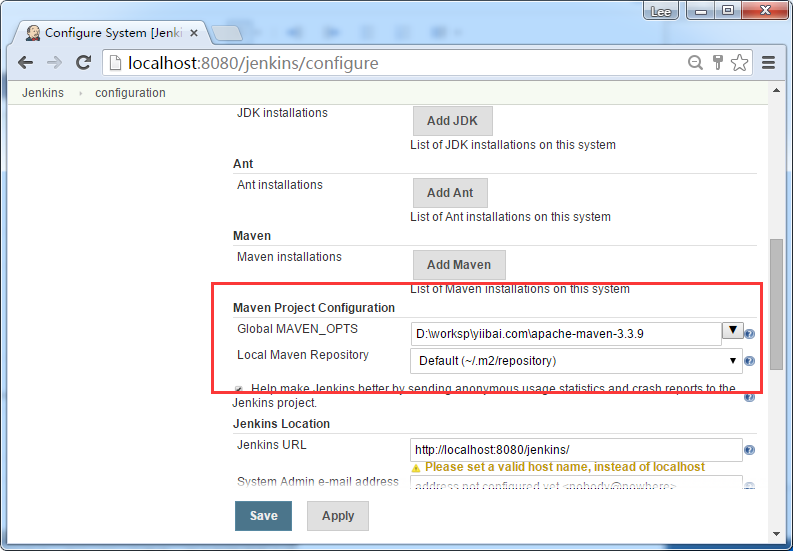Show help for Jenkins URL field

[x=749, y=451]
